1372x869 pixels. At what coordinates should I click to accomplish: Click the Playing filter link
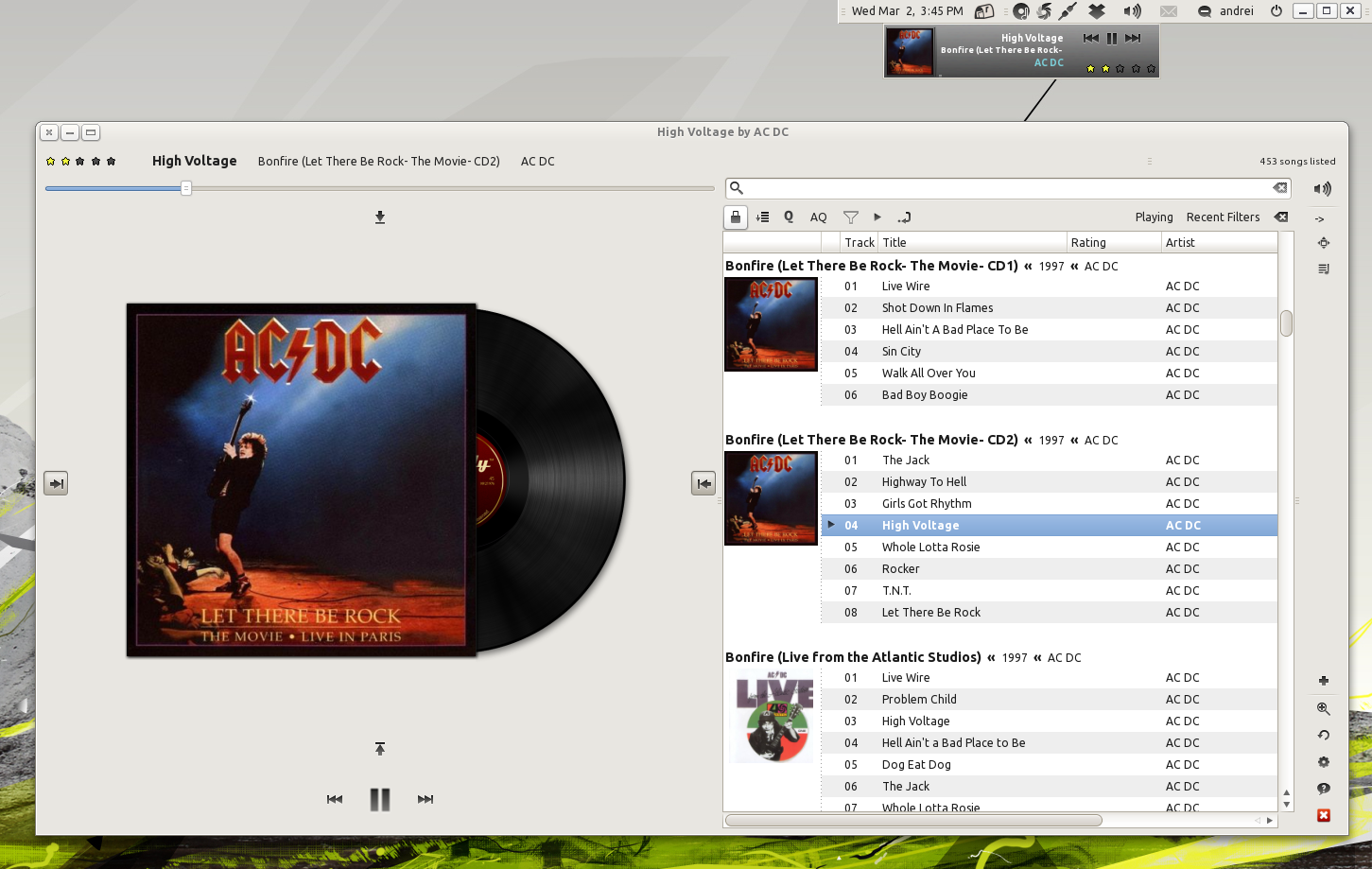pos(1154,217)
